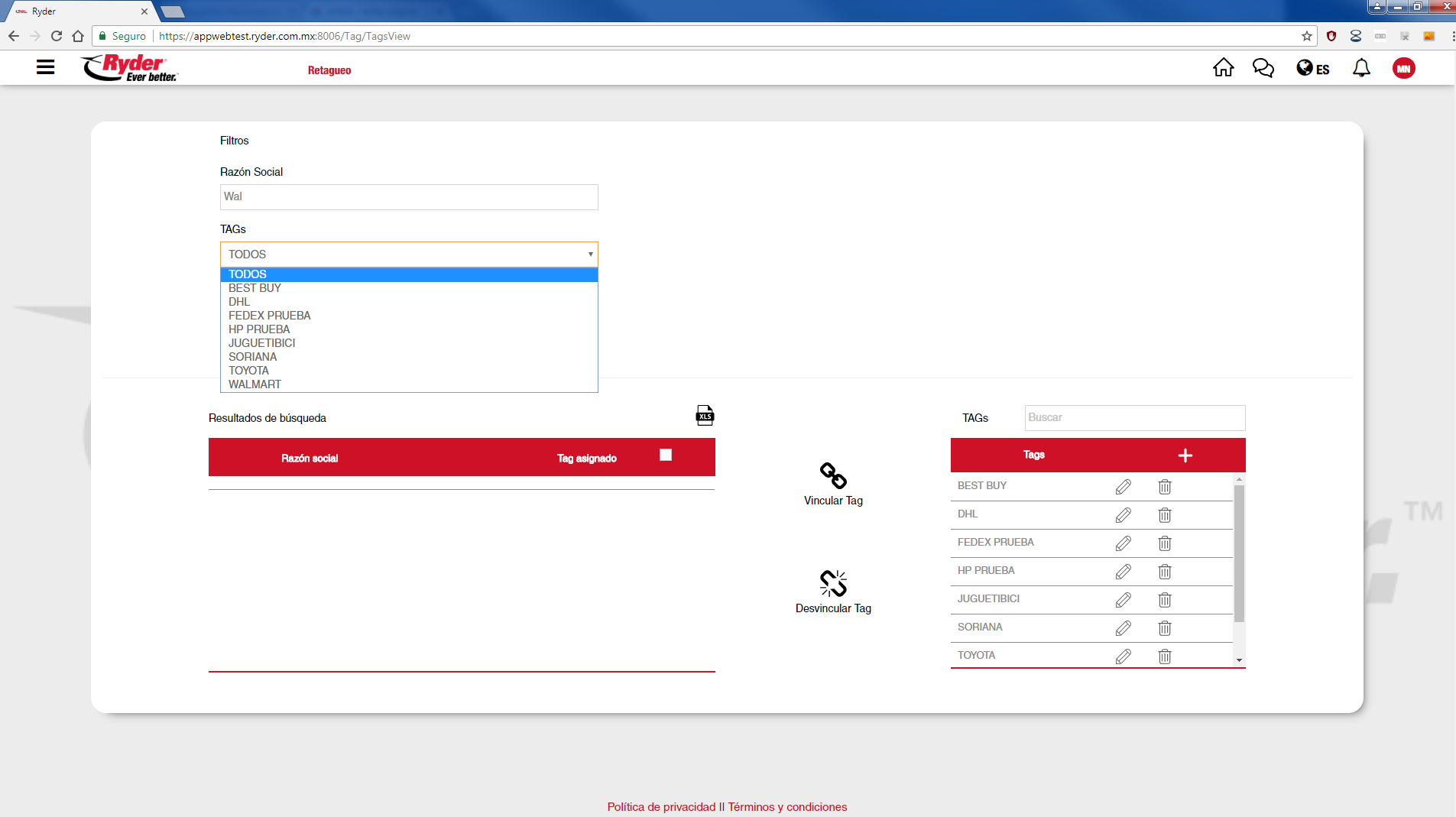The image size is (1456, 817).
Task: Delete the FEDEX PRUEBA tag
Action: coord(1164,543)
